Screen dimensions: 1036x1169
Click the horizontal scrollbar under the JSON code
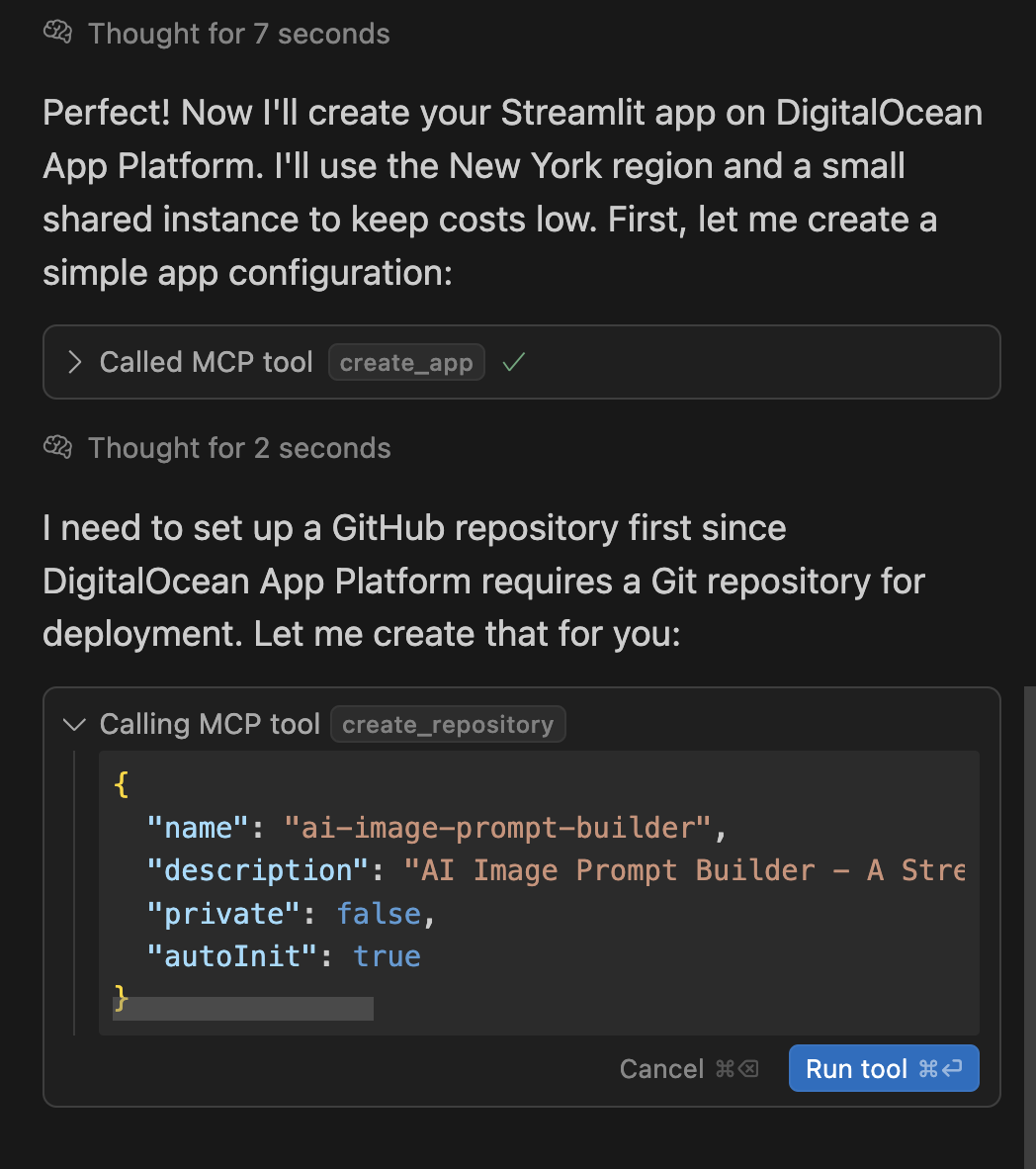point(243,1009)
